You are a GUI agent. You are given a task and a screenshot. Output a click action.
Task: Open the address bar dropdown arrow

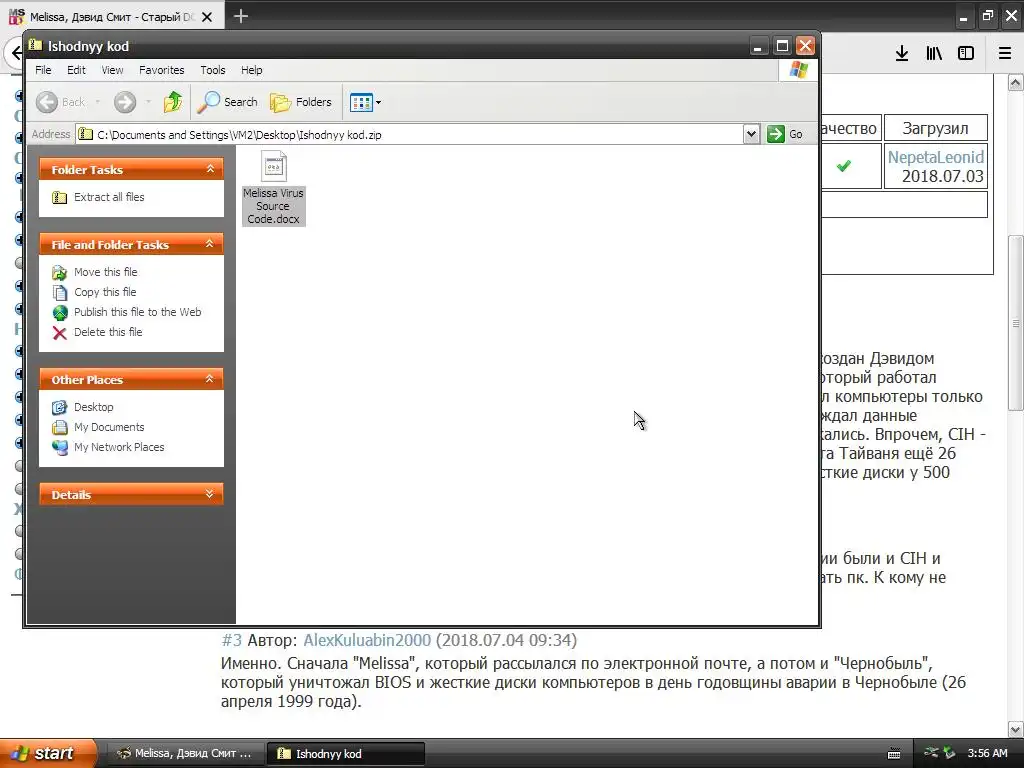[751, 135]
